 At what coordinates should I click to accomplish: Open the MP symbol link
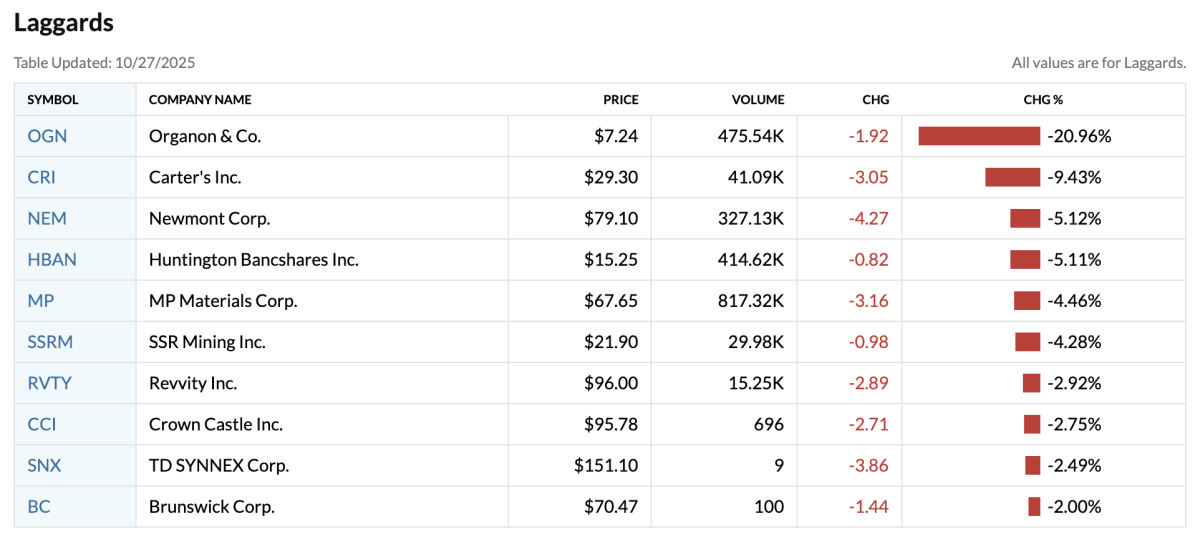tap(41, 300)
